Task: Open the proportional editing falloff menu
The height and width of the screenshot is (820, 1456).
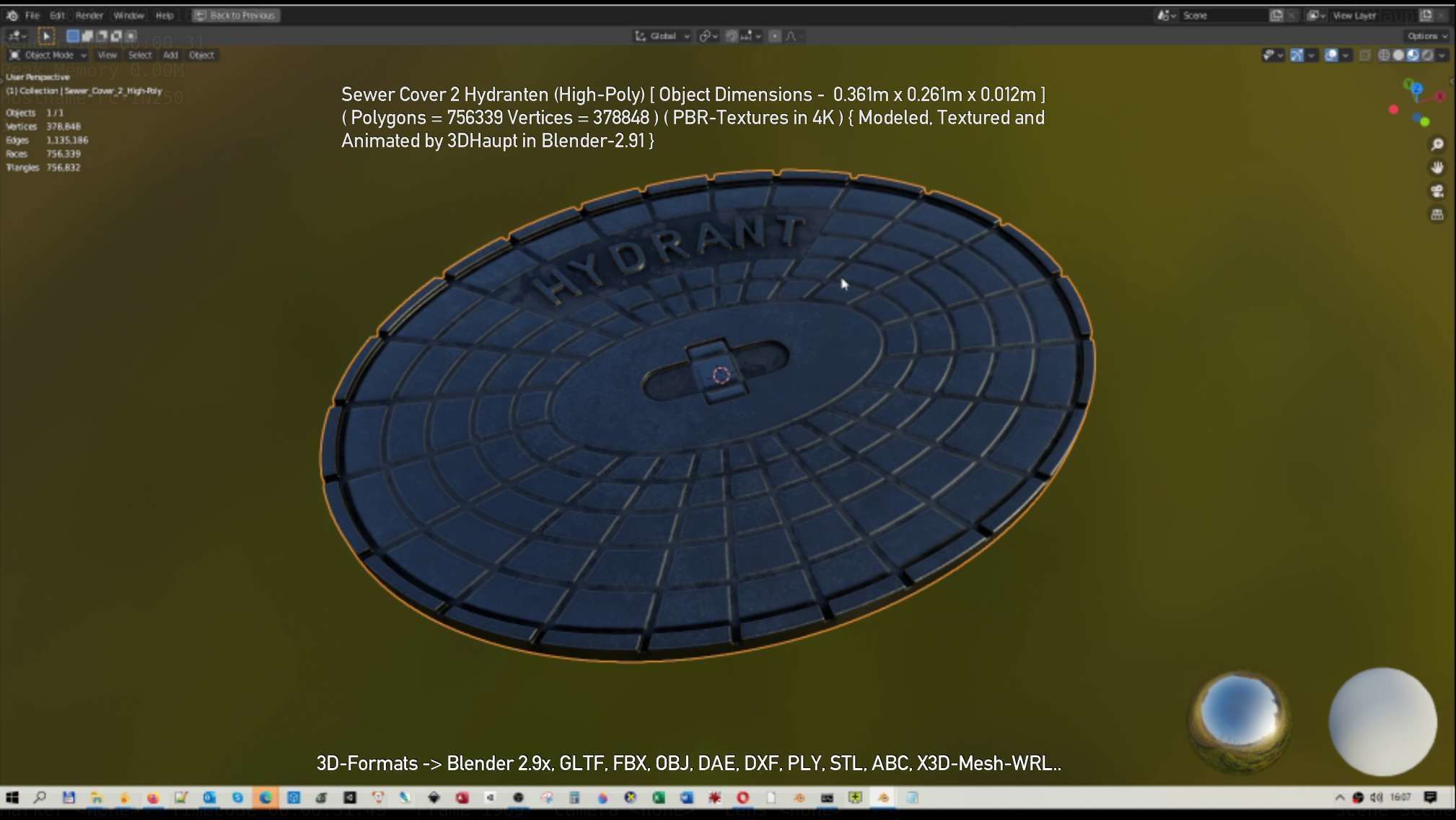Action: [794, 36]
